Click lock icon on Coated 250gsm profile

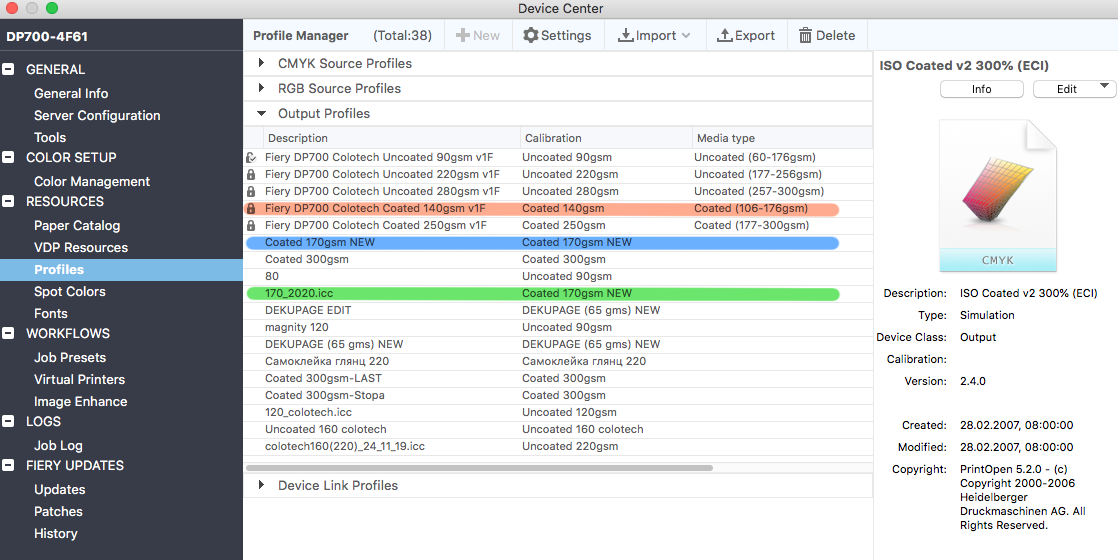251,225
